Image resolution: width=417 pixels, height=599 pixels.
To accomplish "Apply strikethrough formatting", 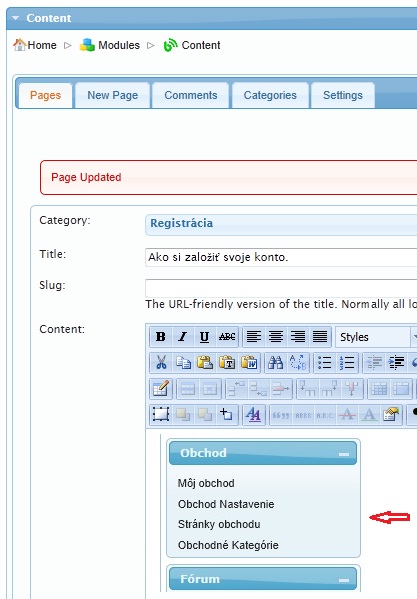I will click(227, 337).
